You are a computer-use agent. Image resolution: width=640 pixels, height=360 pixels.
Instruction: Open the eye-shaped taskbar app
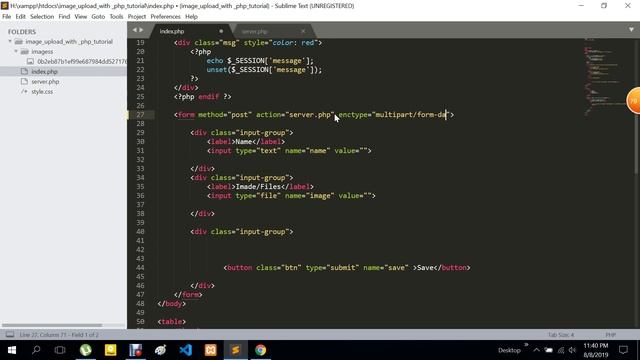tap(160, 350)
